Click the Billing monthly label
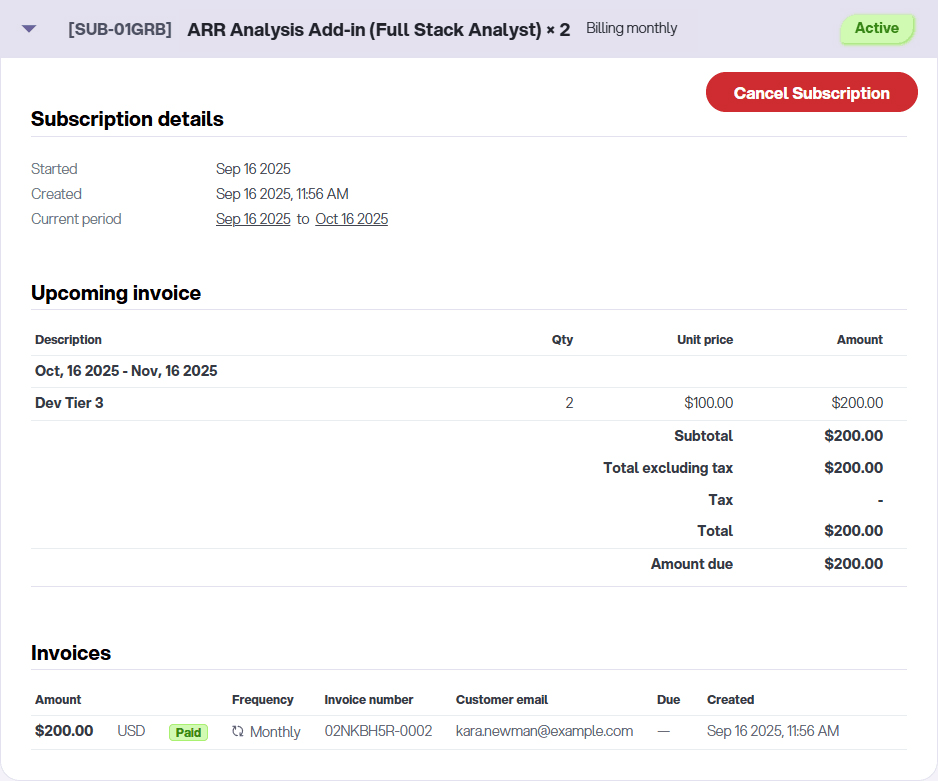Screen dimensions: 938x781 click(x=631, y=28)
